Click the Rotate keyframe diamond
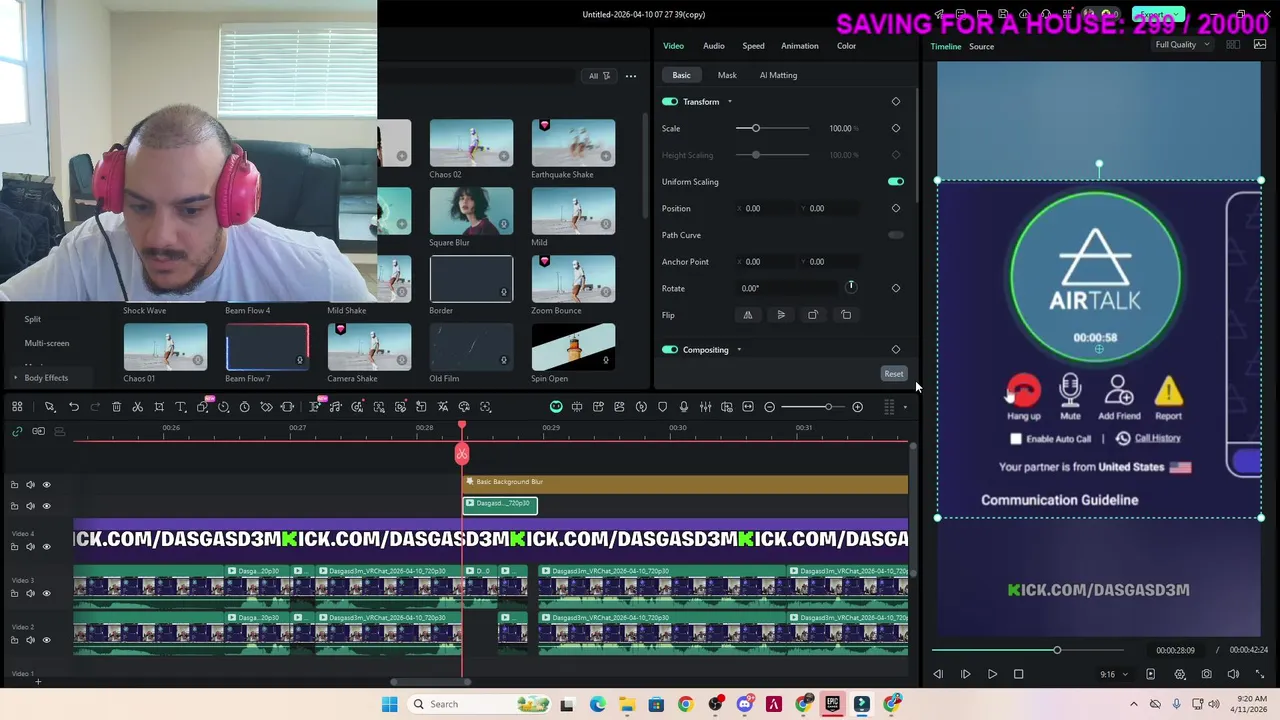1280x720 pixels. pyautogui.click(x=896, y=288)
